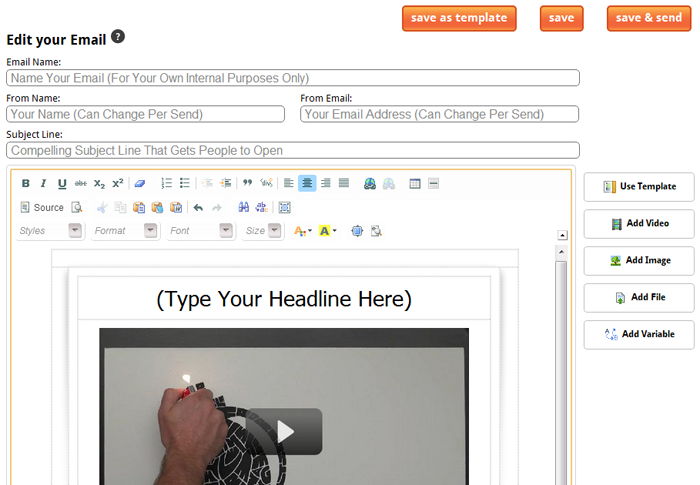This screenshot has width=700, height=485.
Task: Copy selected content
Action: click(121, 208)
